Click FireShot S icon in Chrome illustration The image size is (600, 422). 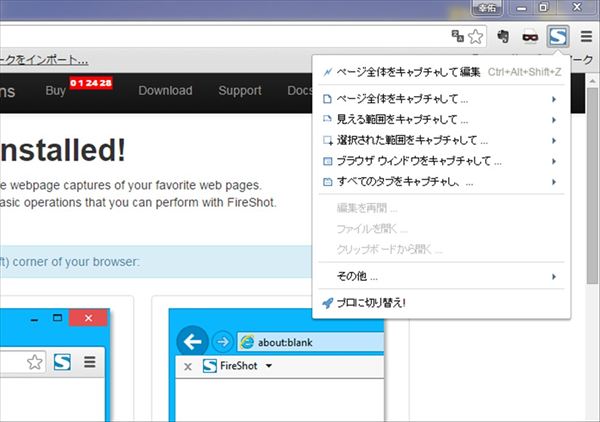[62, 362]
